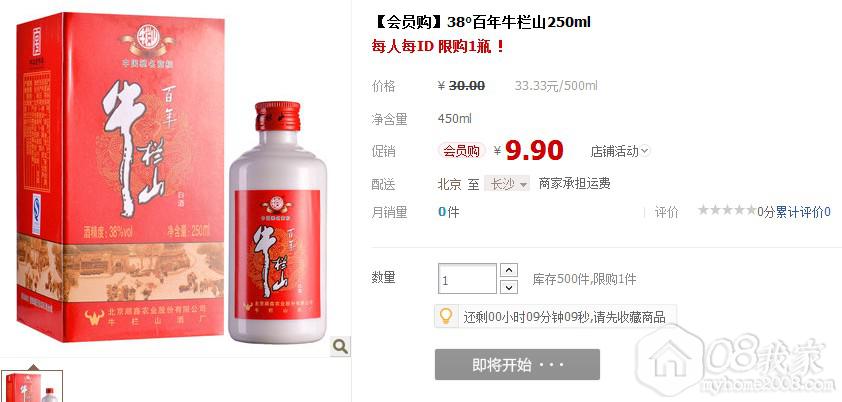Viewport: 842px width, 402px height.
Task: Click the monthly sales count 0件
Action: (x=448, y=212)
